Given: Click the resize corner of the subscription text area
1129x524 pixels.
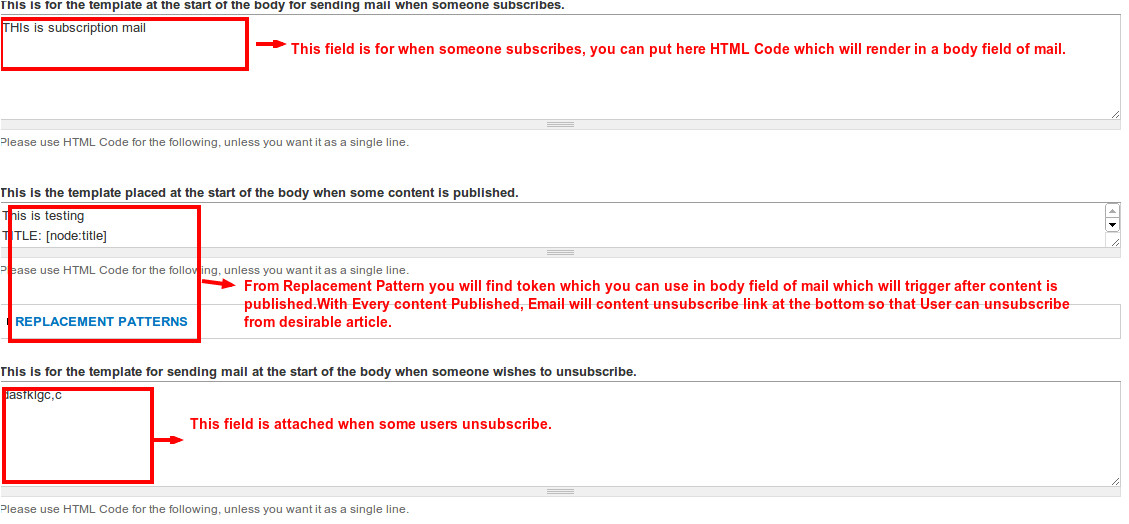Looking at the screenshot, I should tap(1114, 114).
